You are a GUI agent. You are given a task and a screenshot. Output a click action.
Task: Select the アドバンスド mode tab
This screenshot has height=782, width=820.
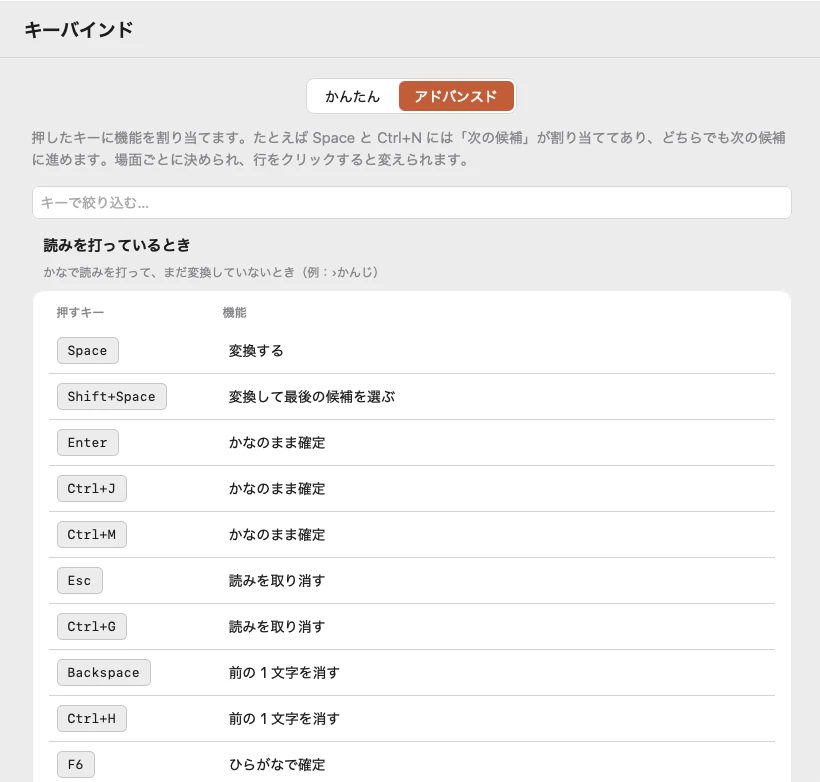tap(456, 96)
